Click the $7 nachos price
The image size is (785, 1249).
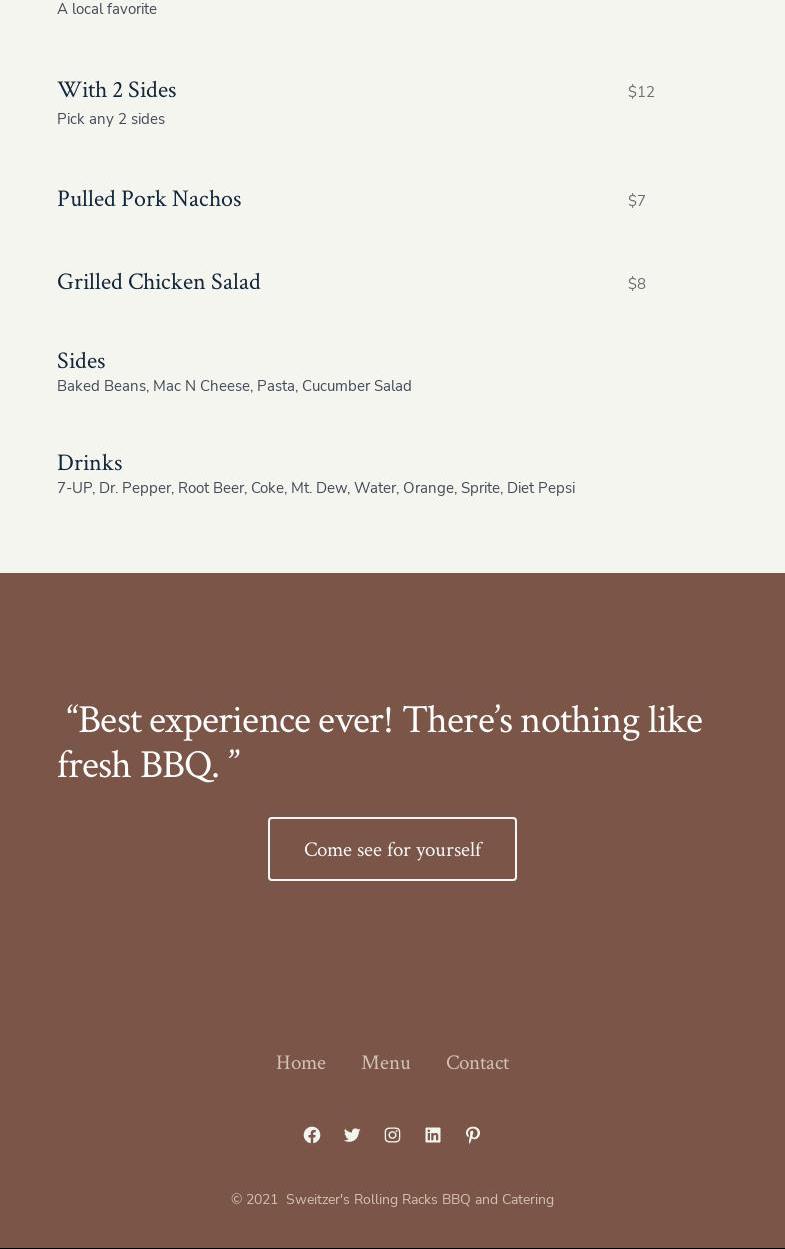click(x=637, y=201)
